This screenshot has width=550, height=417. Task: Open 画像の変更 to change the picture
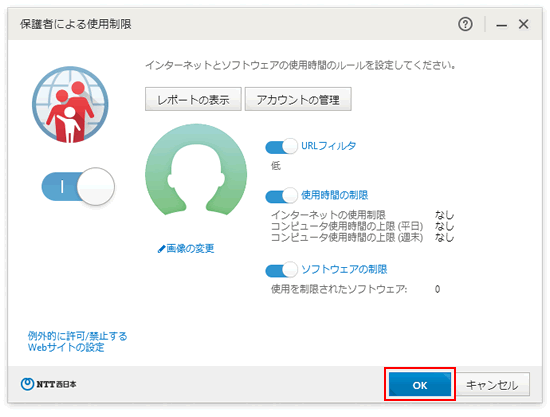[190, 249]
